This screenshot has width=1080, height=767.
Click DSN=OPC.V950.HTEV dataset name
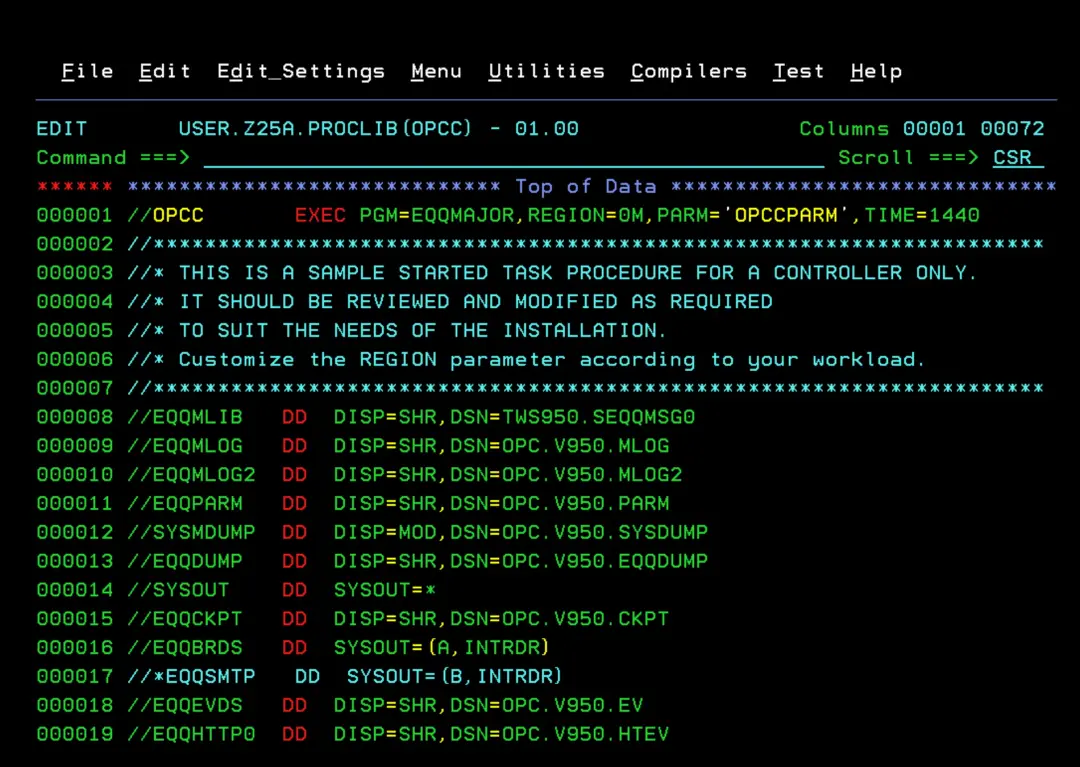pos(559,736)
